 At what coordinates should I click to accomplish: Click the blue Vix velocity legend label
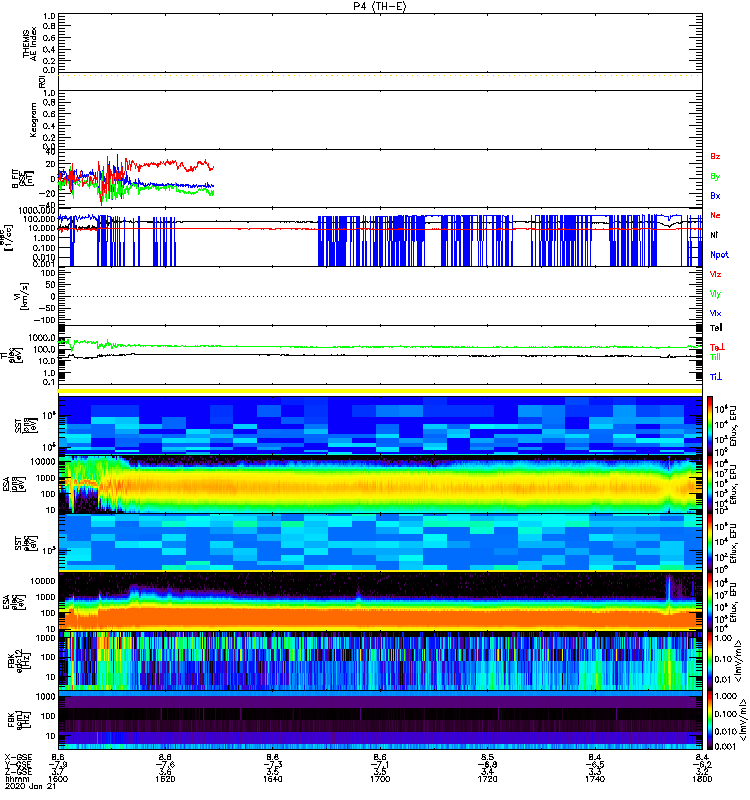click(715, 313)
